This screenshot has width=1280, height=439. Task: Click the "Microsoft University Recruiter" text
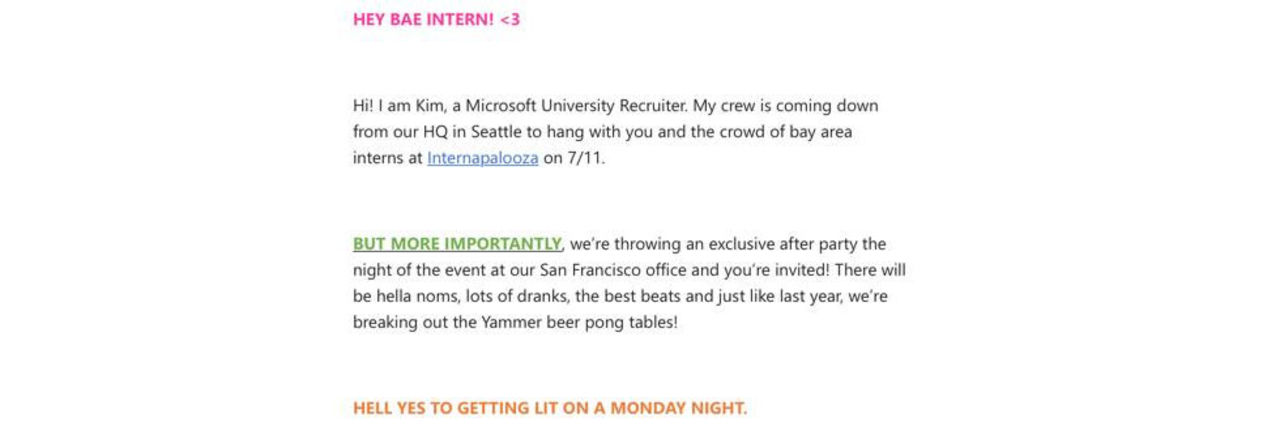575,106
